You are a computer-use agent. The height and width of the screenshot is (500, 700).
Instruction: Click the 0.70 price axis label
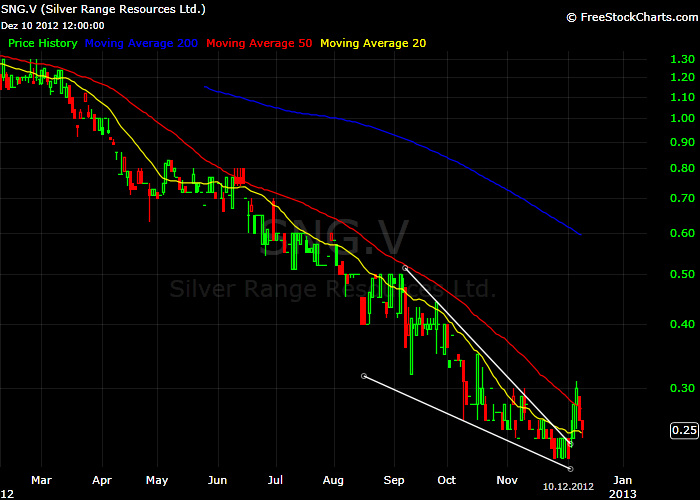pyautogui.click(x=683, y=198)
